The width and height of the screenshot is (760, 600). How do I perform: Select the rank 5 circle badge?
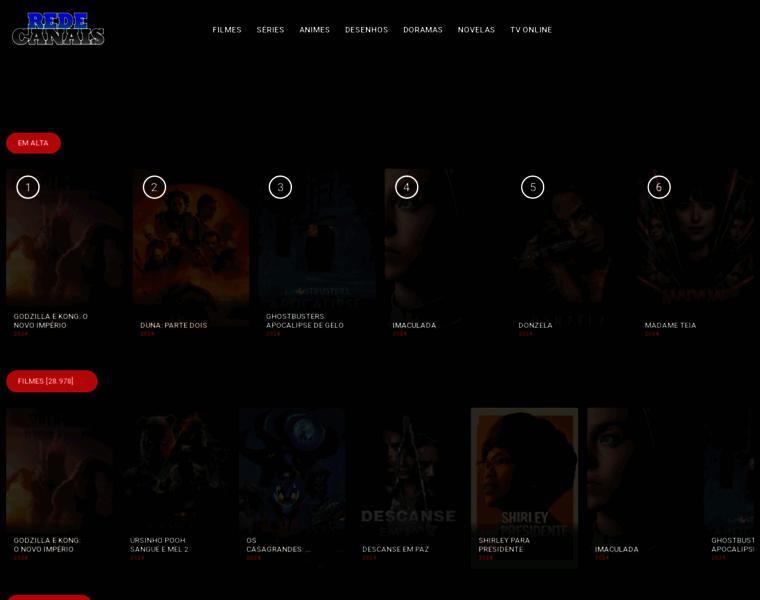point(533,187)
